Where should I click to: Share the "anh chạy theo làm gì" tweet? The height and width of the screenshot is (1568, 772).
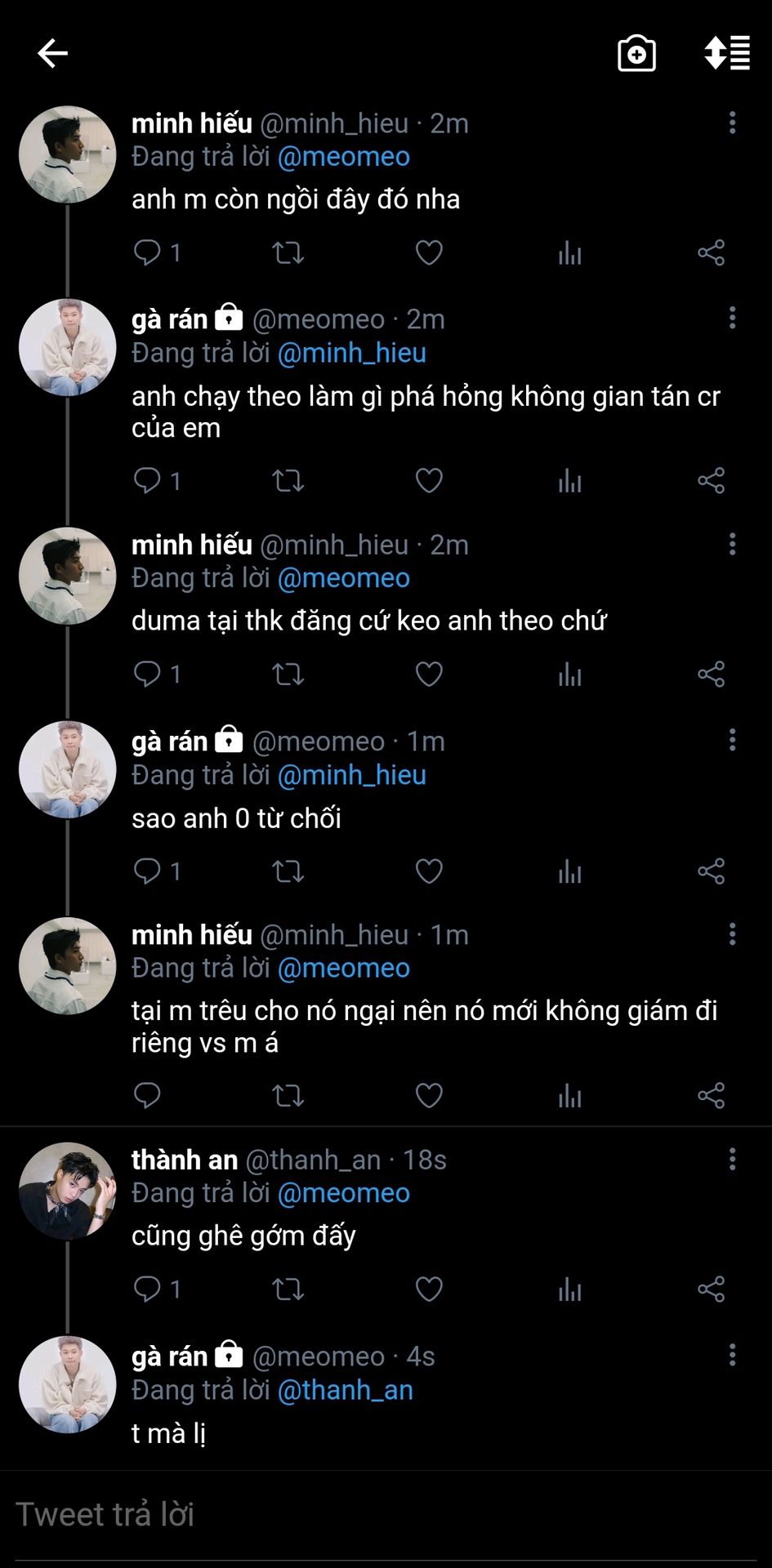click(711, 481)
